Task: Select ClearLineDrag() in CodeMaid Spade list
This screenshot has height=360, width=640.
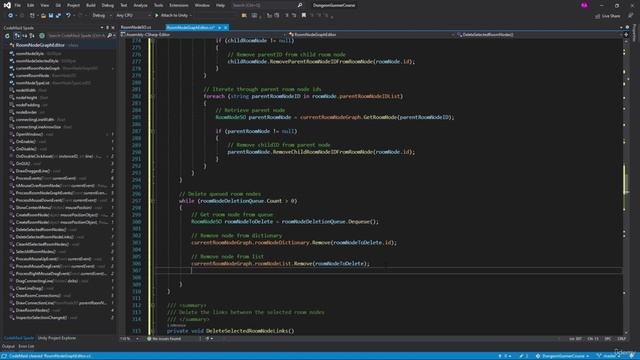Action: click(x=29, y=288)
